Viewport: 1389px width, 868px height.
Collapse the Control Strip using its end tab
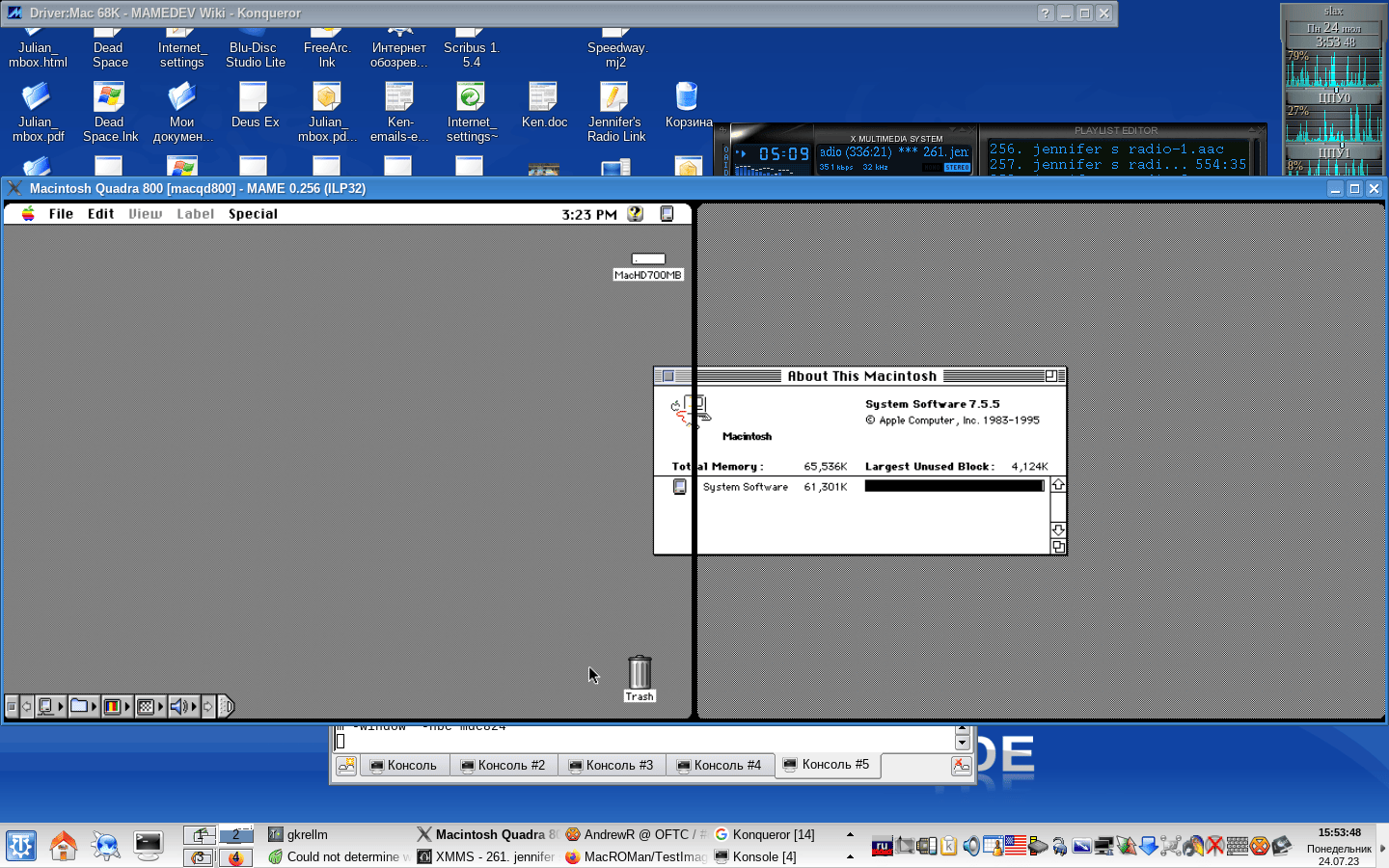pyautogui.click(x=226, y=707)
